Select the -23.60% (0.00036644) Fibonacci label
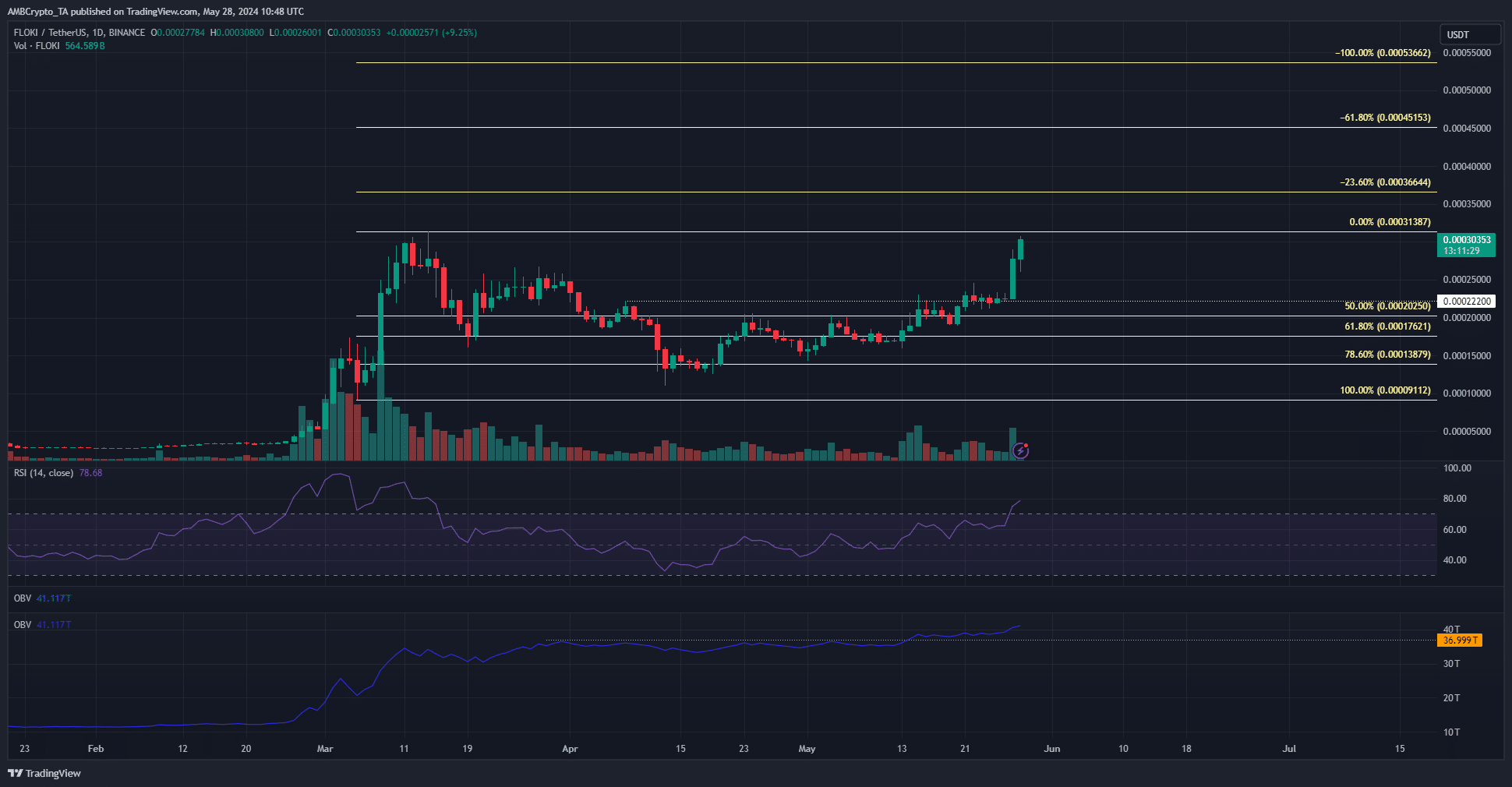This screenshot has height=787, width=1512. point(1385,182)
